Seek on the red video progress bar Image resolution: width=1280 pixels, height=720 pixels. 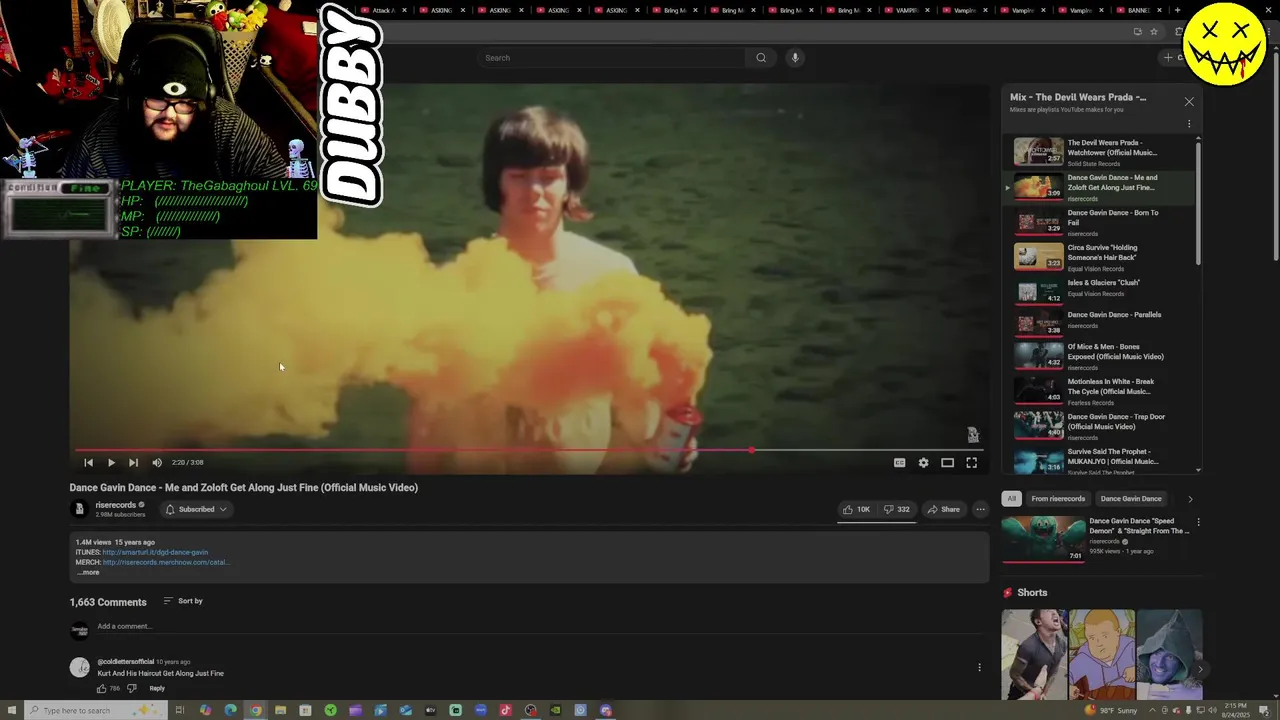529,450
